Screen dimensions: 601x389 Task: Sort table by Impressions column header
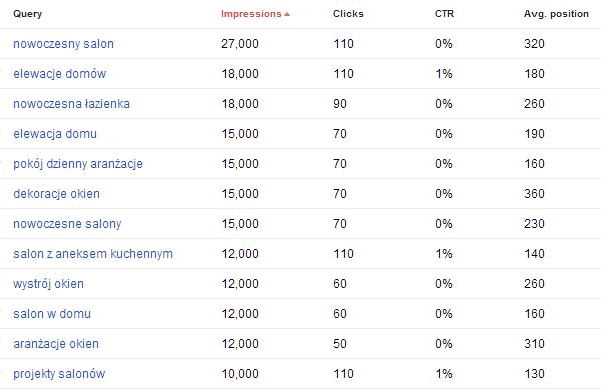pos(251,14)
